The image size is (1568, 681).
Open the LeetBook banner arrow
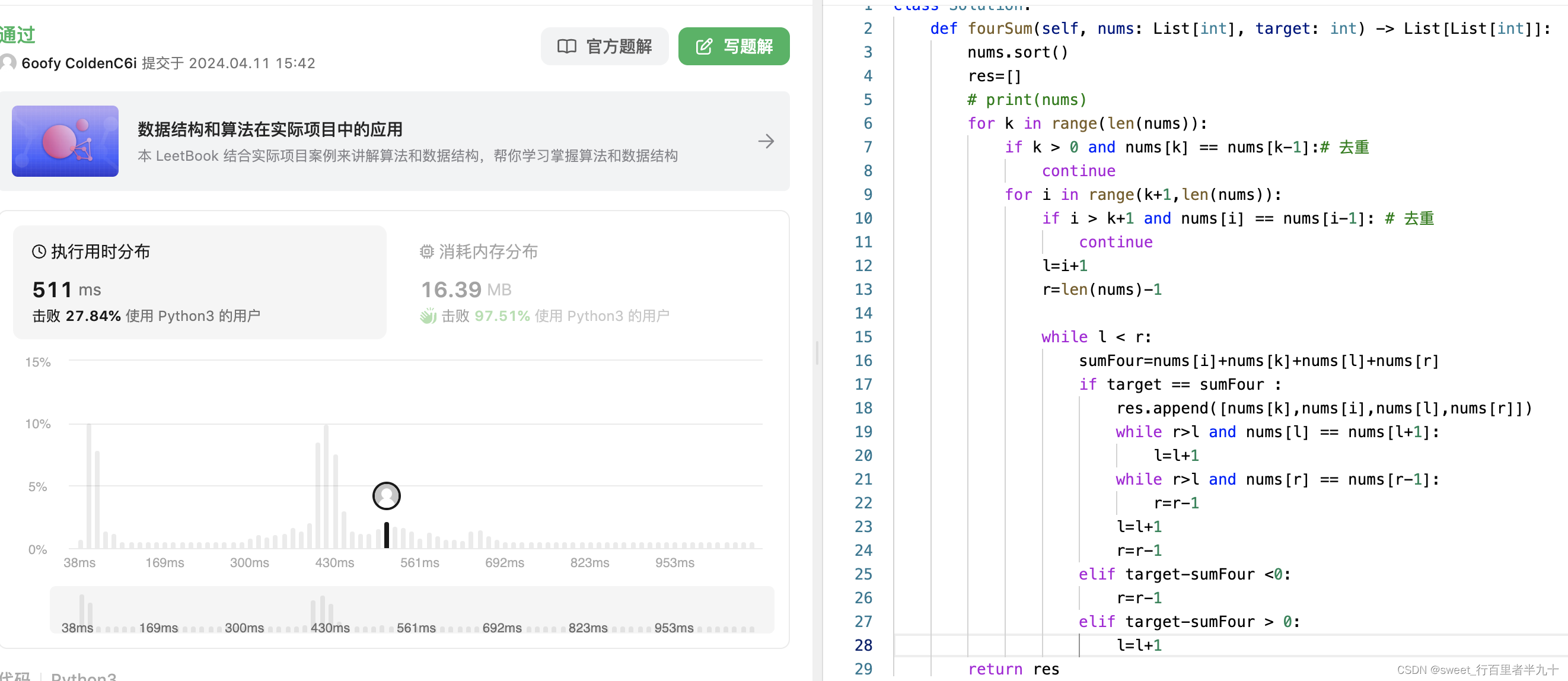[766, 141]
